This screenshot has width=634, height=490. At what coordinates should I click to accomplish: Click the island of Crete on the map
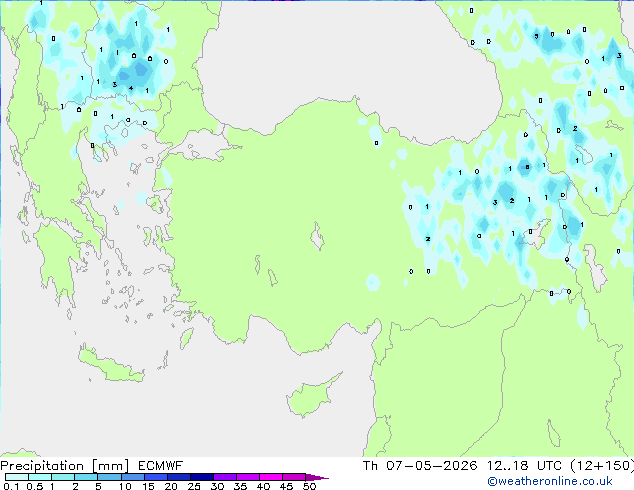click(110, 366)
